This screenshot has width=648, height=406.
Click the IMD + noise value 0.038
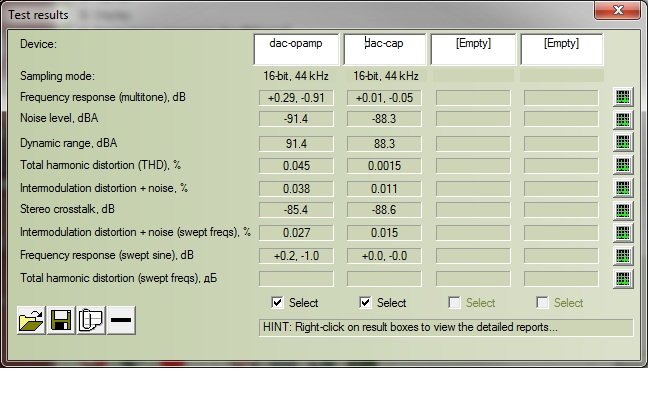click(x=296, y=189)
